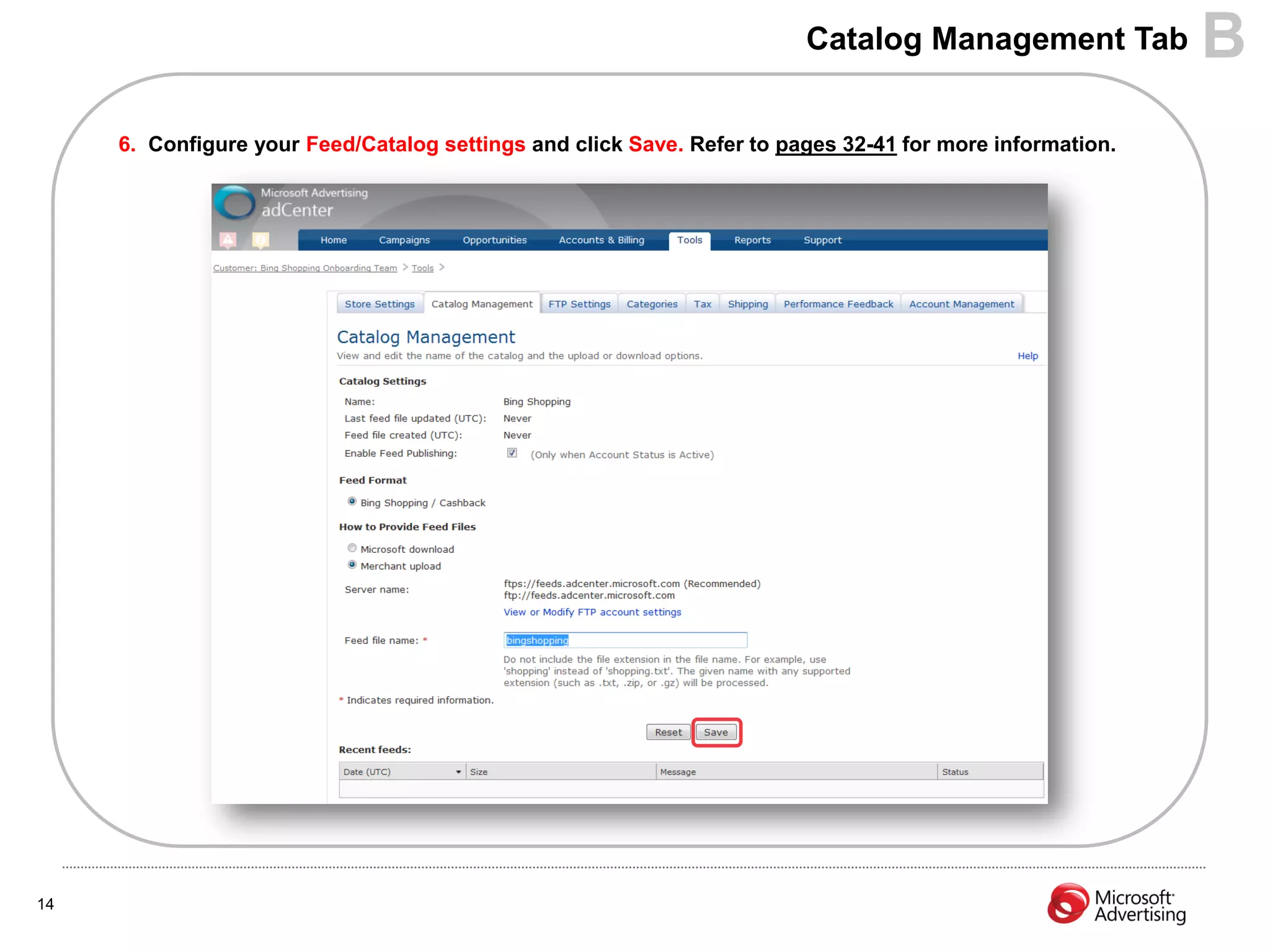
Task: Switch to Performance Feedback tab
Action: 838,304
